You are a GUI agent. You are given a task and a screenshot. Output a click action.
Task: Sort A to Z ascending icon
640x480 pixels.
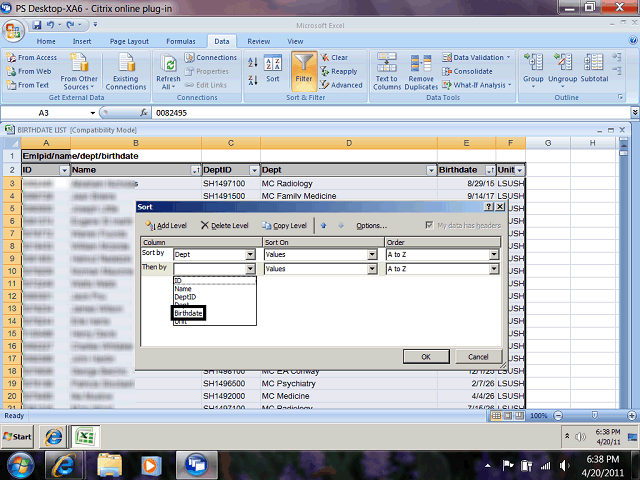(x=253, y=62)
